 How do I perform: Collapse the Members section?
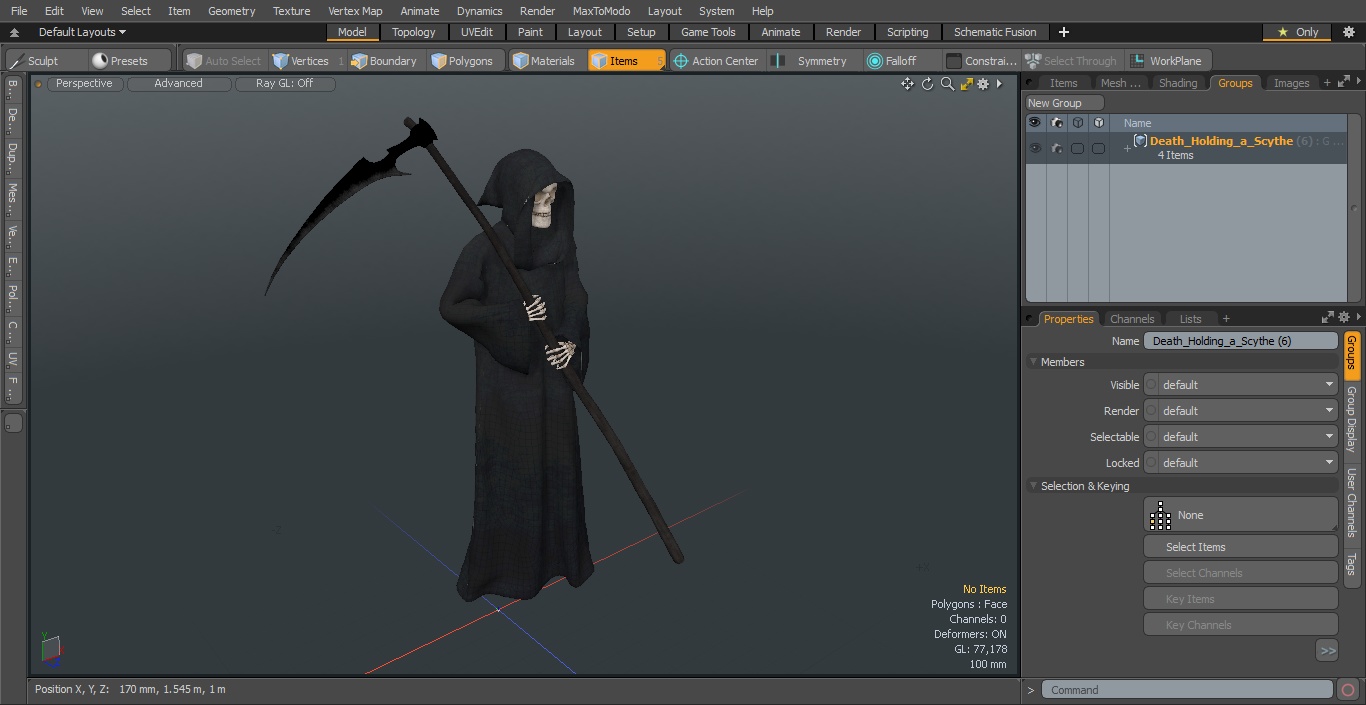pos(1033,362)
